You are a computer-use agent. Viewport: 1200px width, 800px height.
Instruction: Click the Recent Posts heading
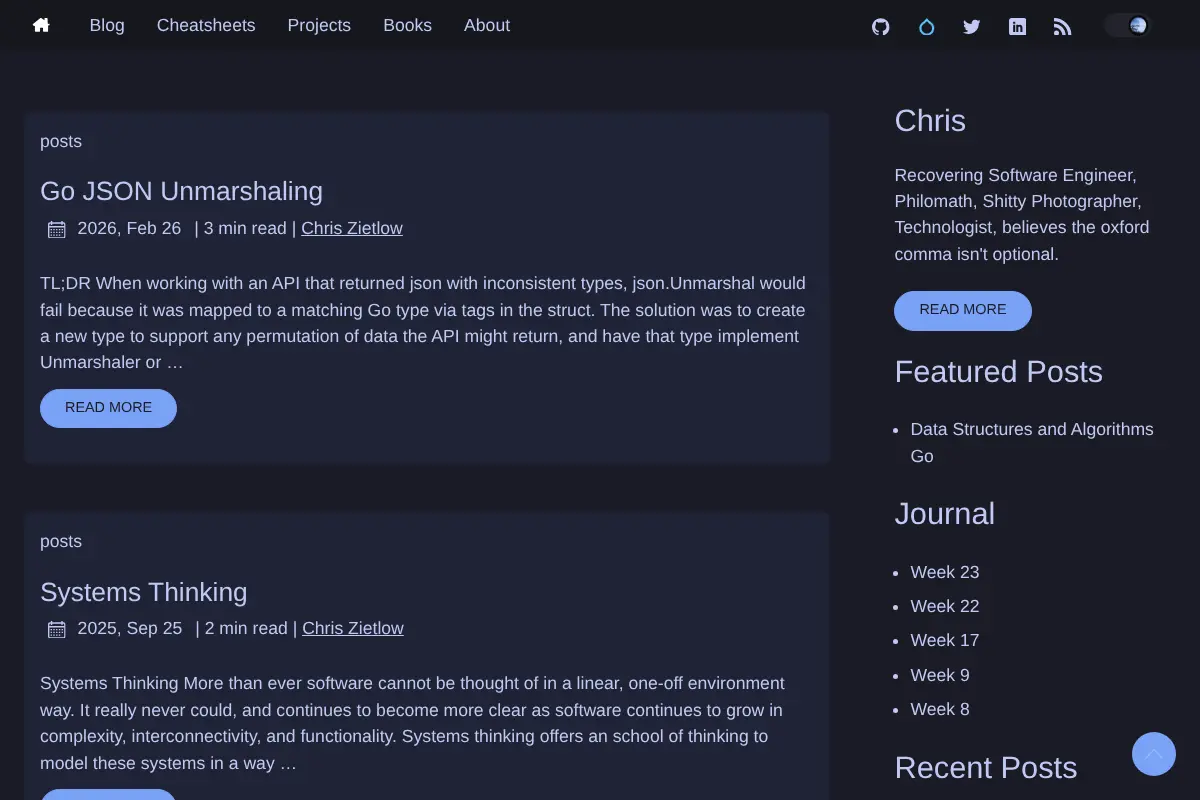[985, 767]
